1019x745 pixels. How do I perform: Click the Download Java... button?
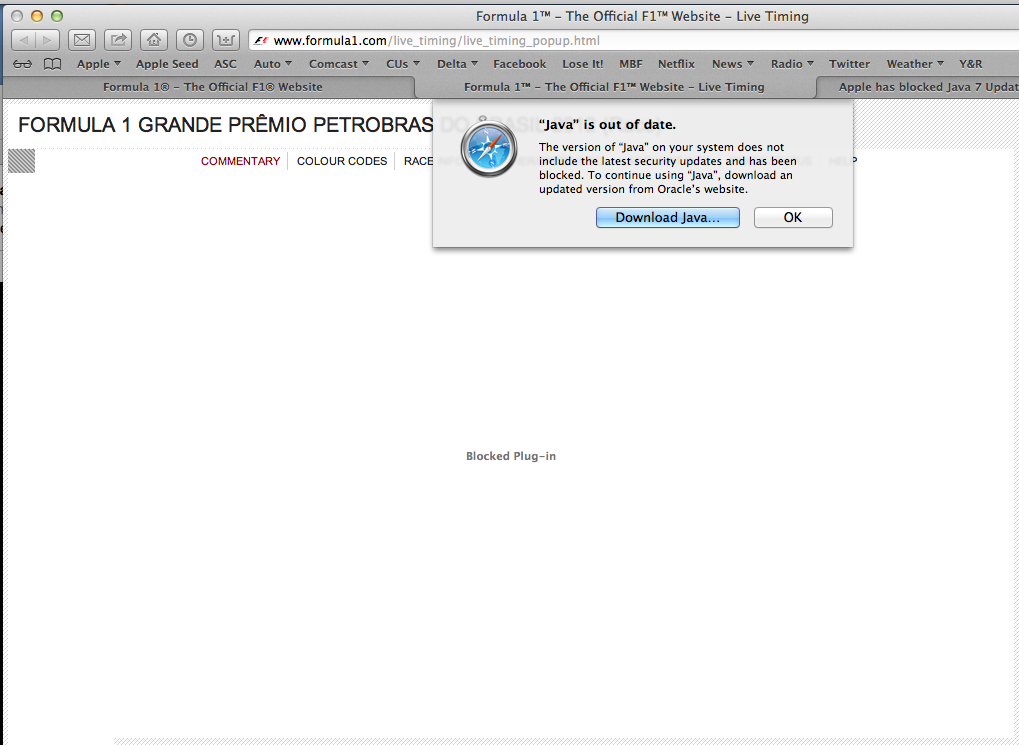667,217
